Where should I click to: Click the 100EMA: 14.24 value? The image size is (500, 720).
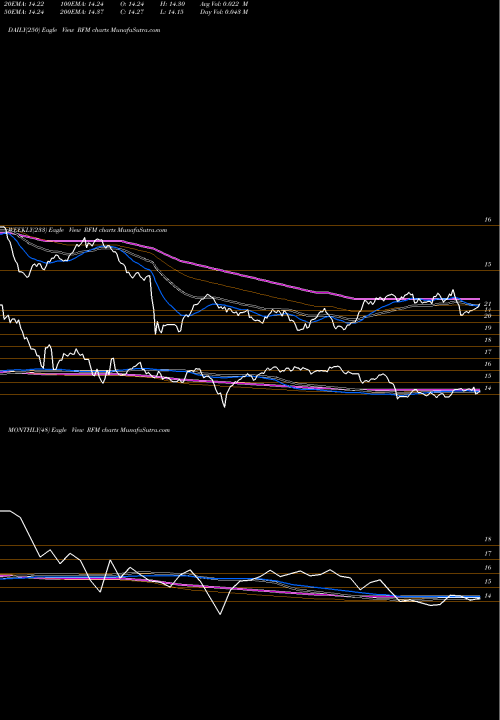click(x=81, y=4)
